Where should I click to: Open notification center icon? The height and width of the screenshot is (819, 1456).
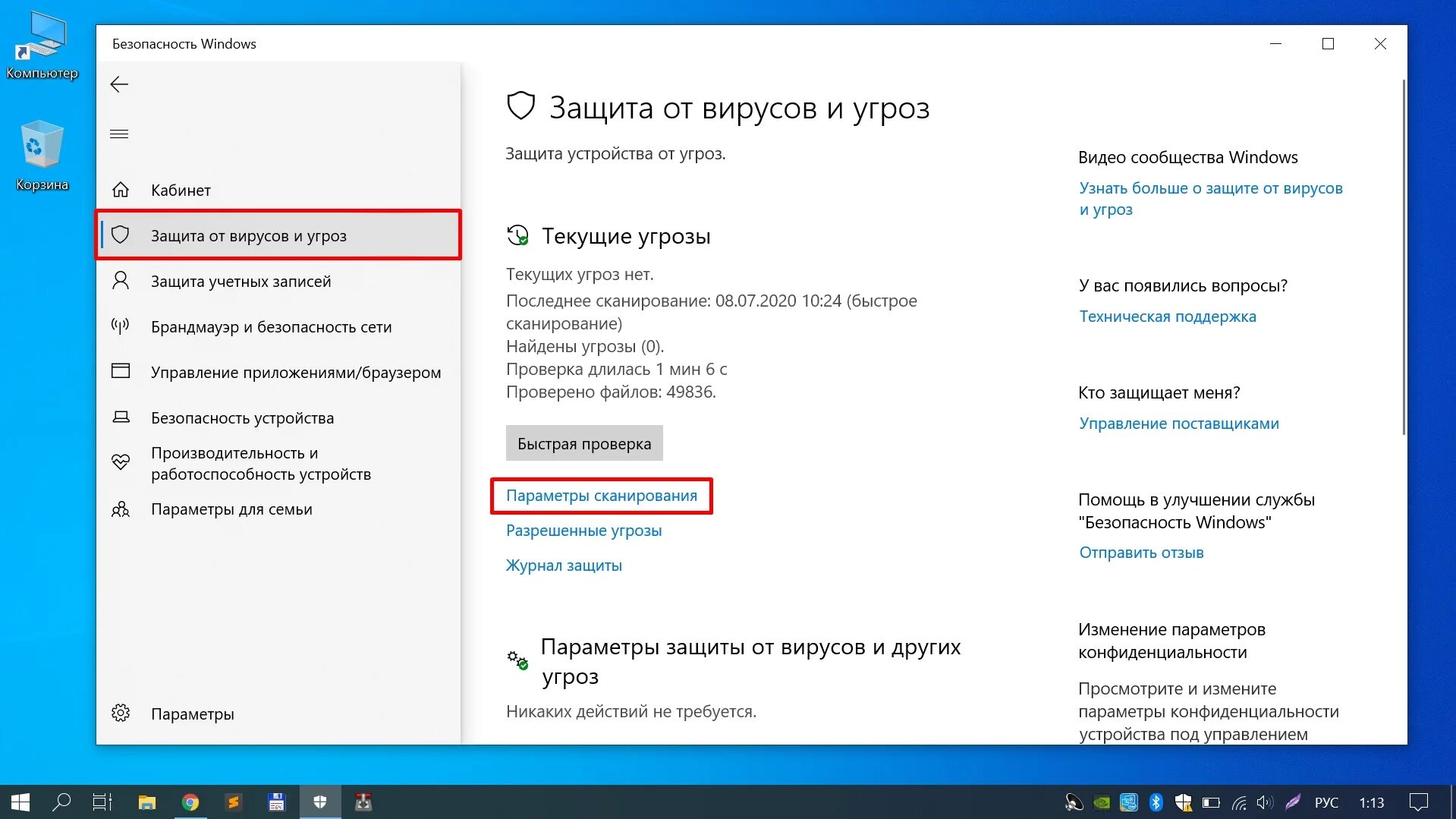click(x=1418, y=802)
